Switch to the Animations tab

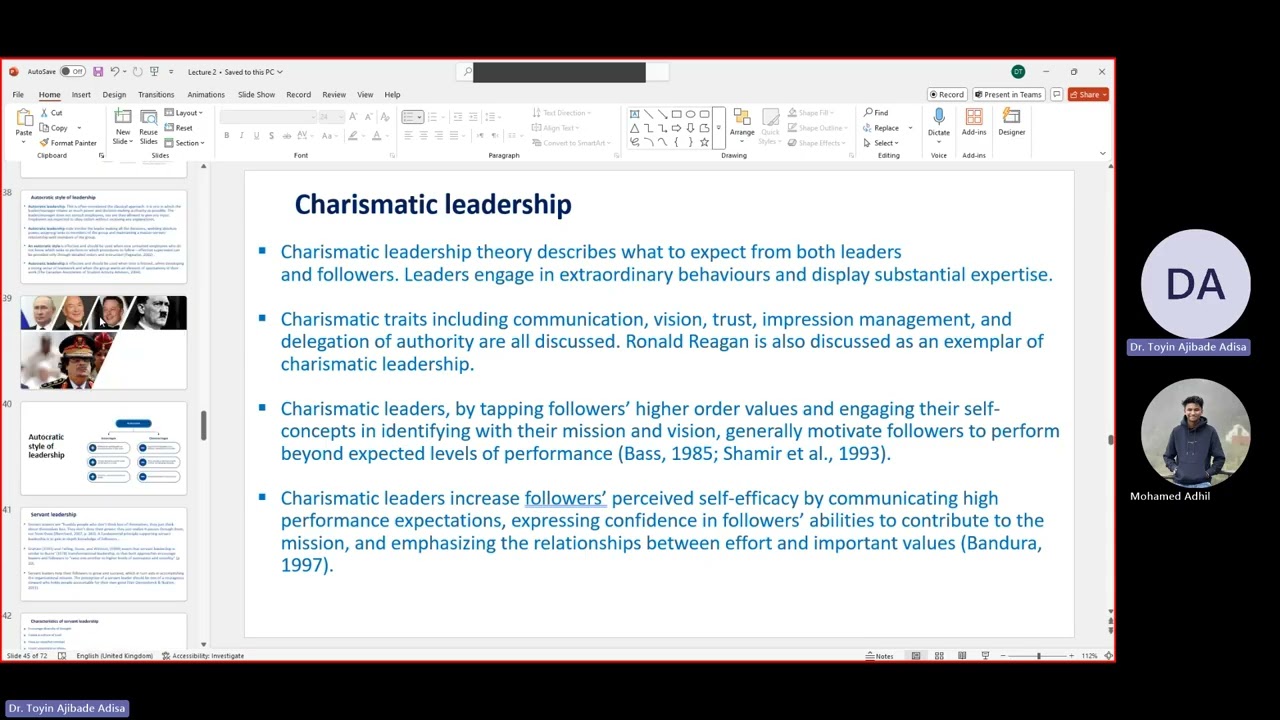coord(206,95)
